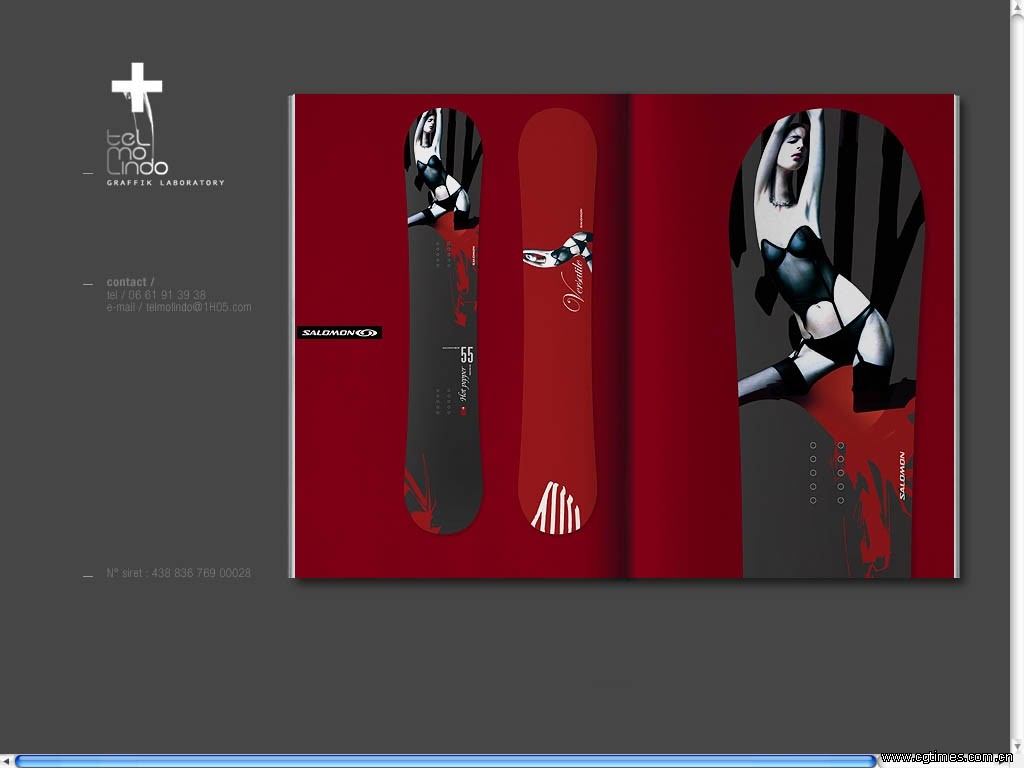Click the white cross logo icon
Viewport: 1024px width, 768px height.
(x=136, y=87)
